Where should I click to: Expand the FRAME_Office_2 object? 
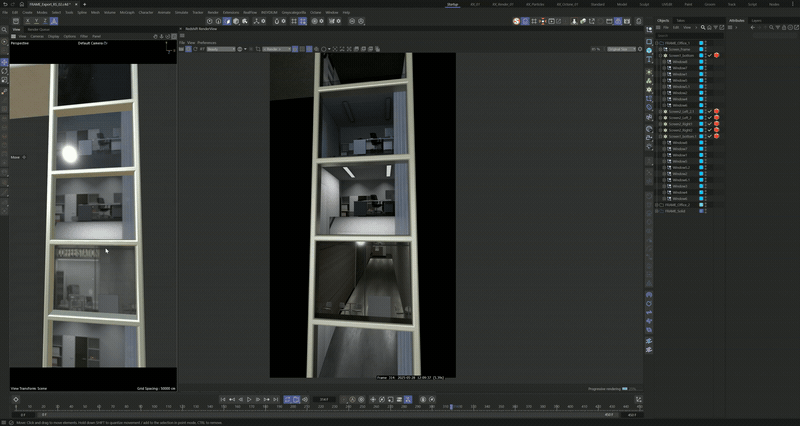(657, 205)
